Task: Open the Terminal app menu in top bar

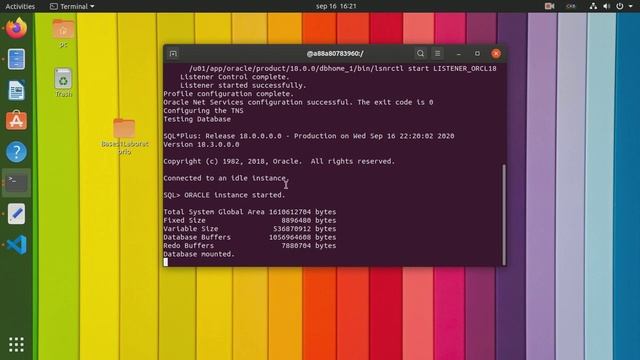Action: 72,6
